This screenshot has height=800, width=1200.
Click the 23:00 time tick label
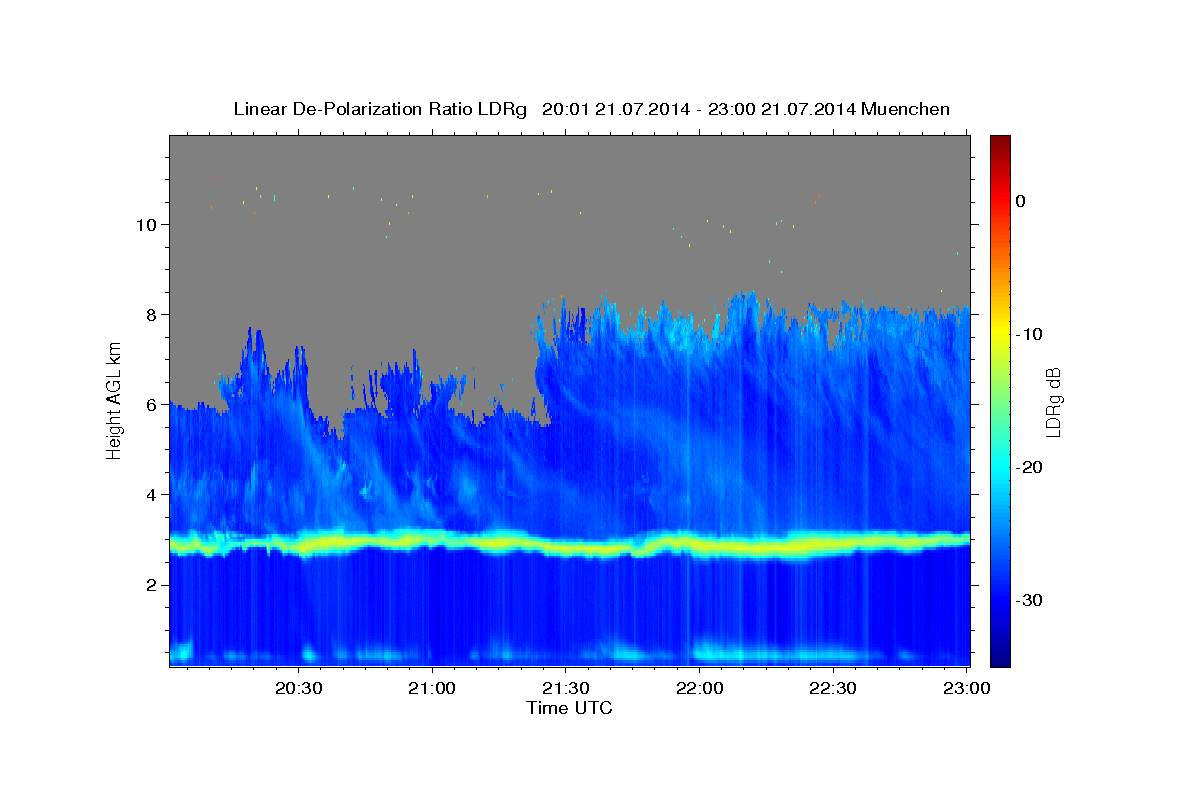[967, 688]
